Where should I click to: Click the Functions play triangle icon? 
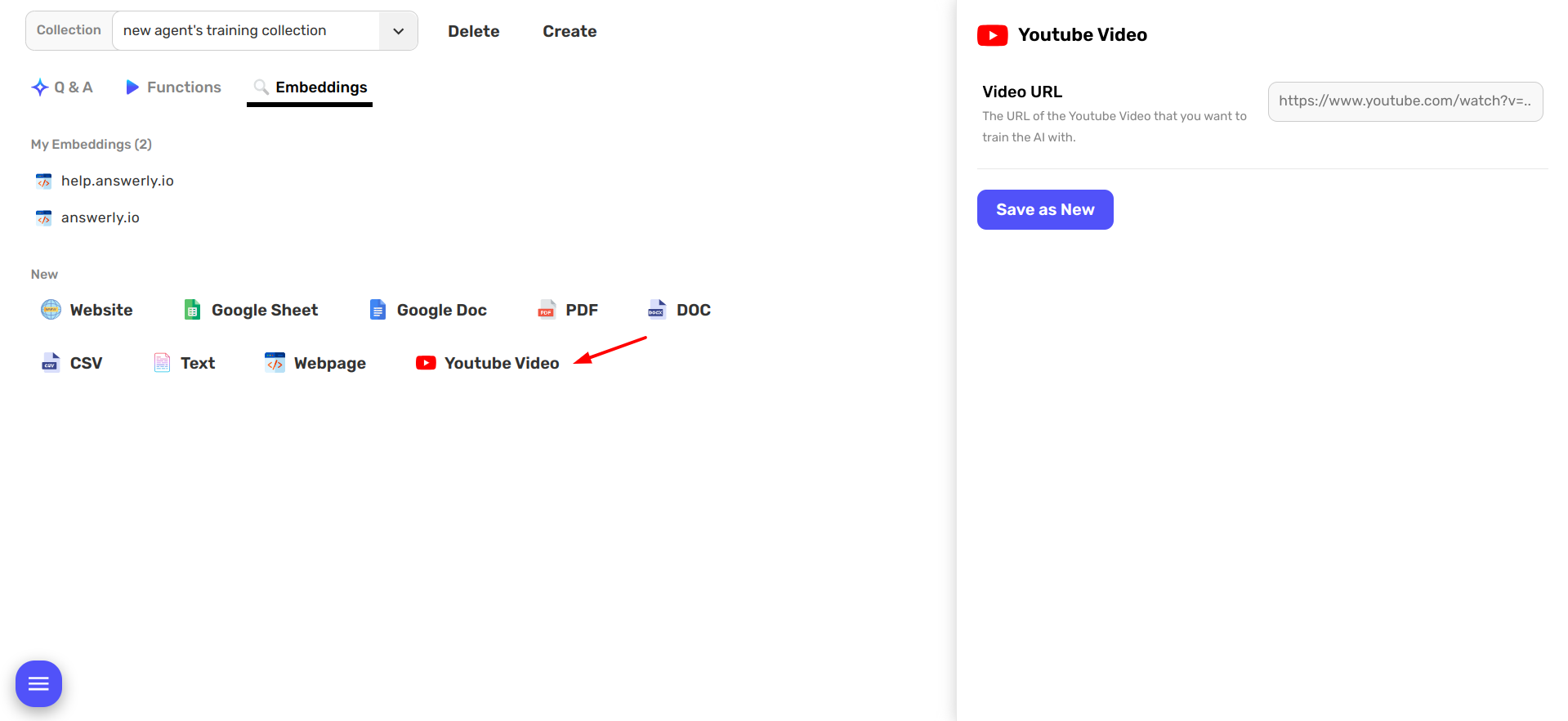pos(132,87)
